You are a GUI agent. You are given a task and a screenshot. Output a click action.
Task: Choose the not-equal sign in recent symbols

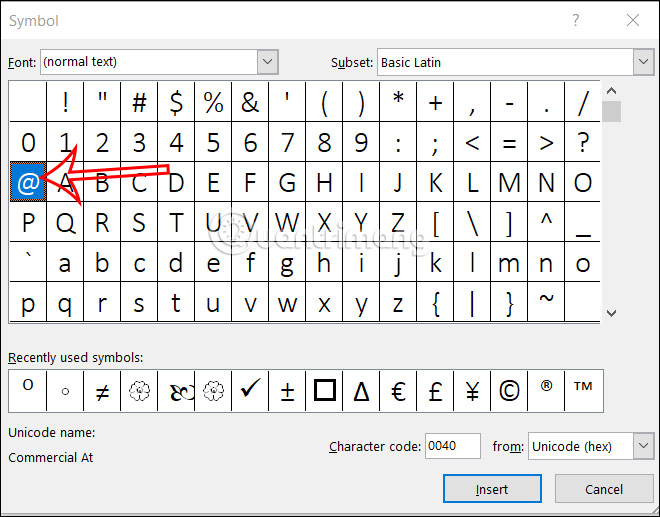(x=102, y=391)
